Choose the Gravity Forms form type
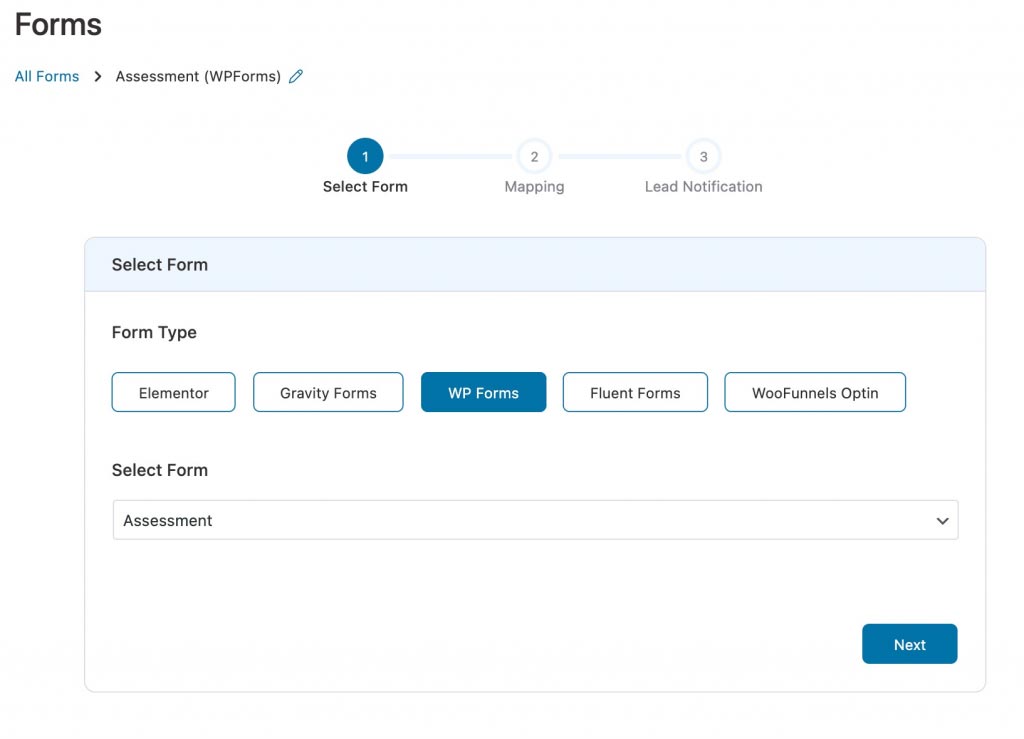This screenshot has width=1024, height=739. (328, 392)
